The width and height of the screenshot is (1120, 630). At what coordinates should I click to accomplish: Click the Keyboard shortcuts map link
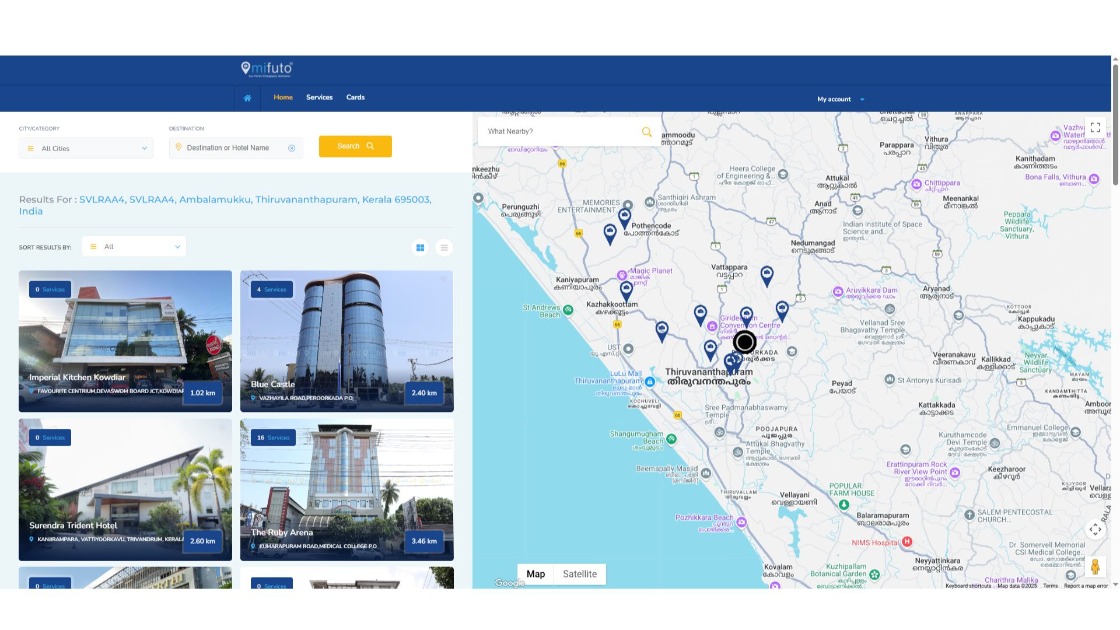968,586
